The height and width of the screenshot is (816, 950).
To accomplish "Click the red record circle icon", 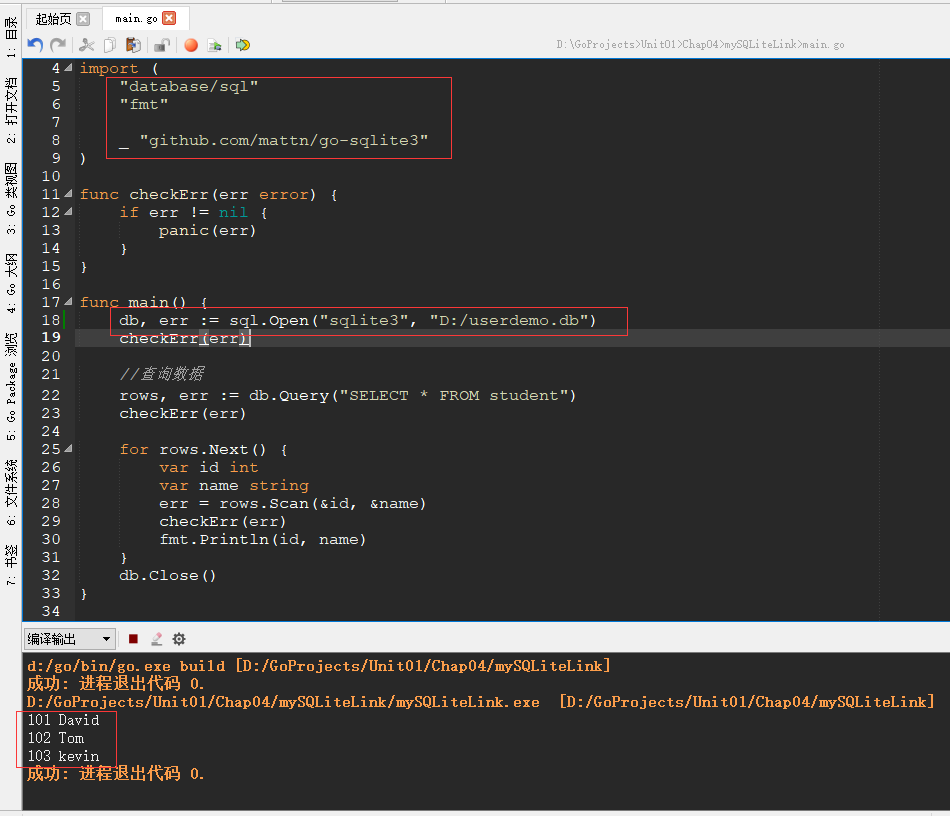I will [192, 45].
